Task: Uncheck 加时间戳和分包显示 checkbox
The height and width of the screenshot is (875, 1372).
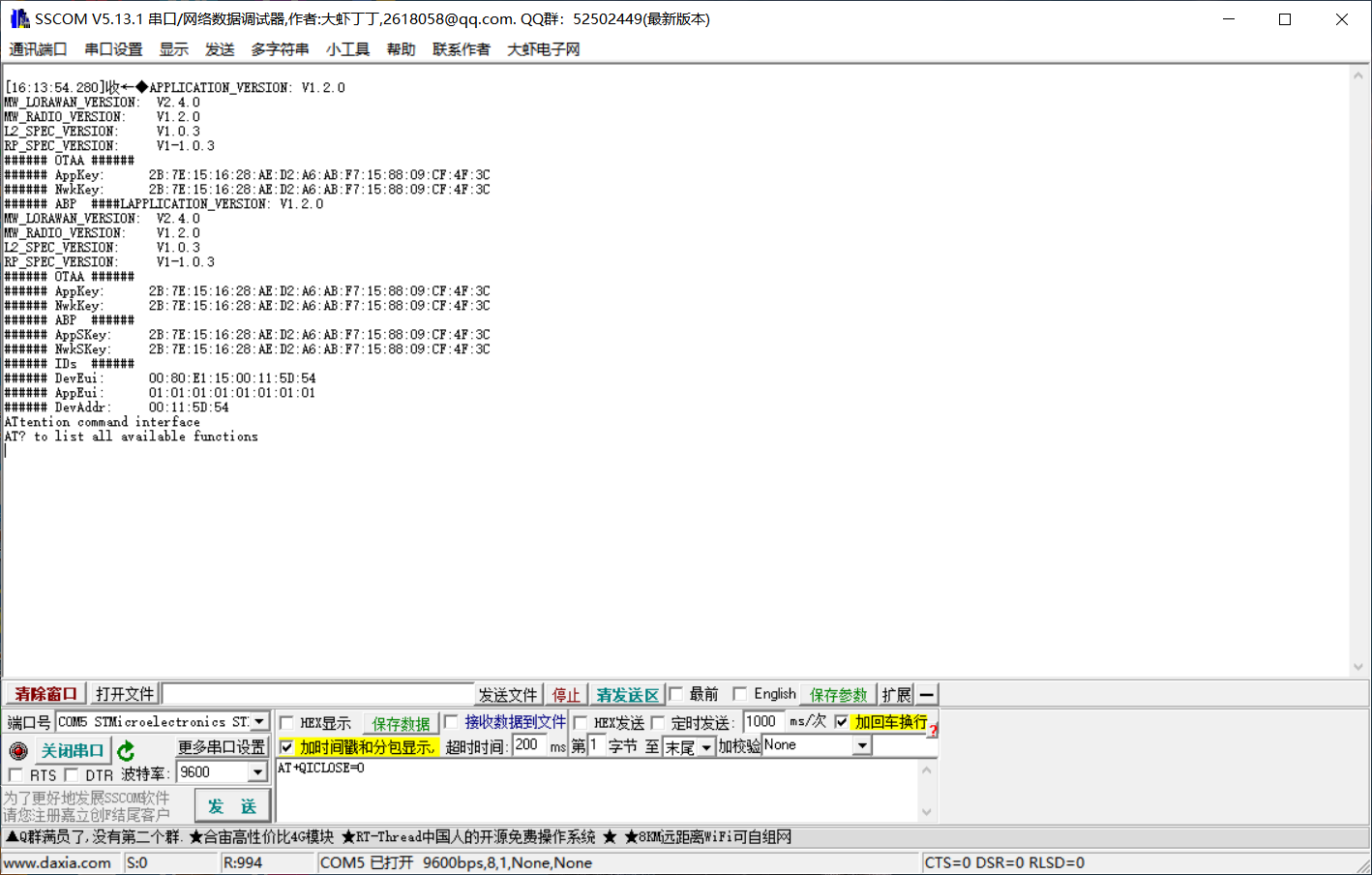Action: tap(286, 747)
